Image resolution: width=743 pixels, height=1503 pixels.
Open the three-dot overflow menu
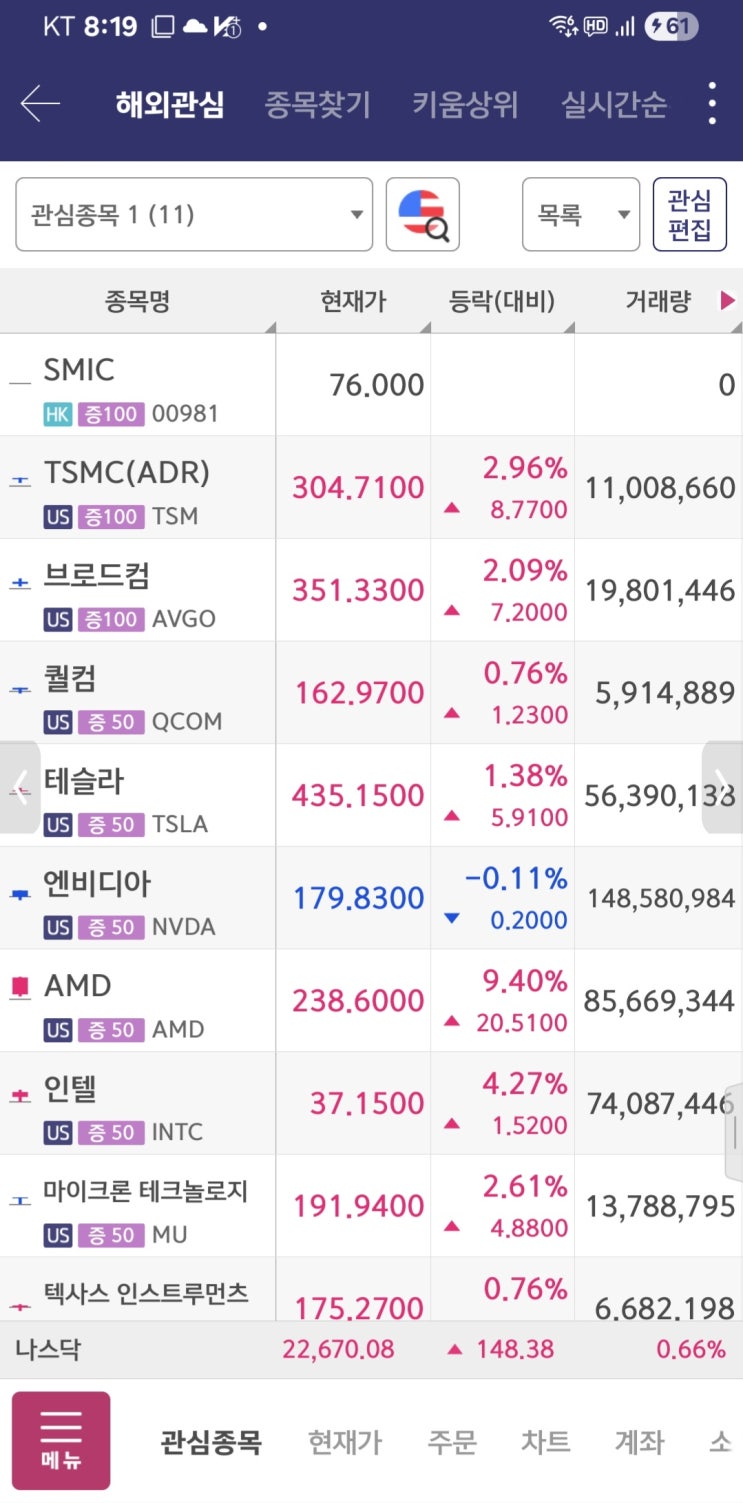point(712,104)
